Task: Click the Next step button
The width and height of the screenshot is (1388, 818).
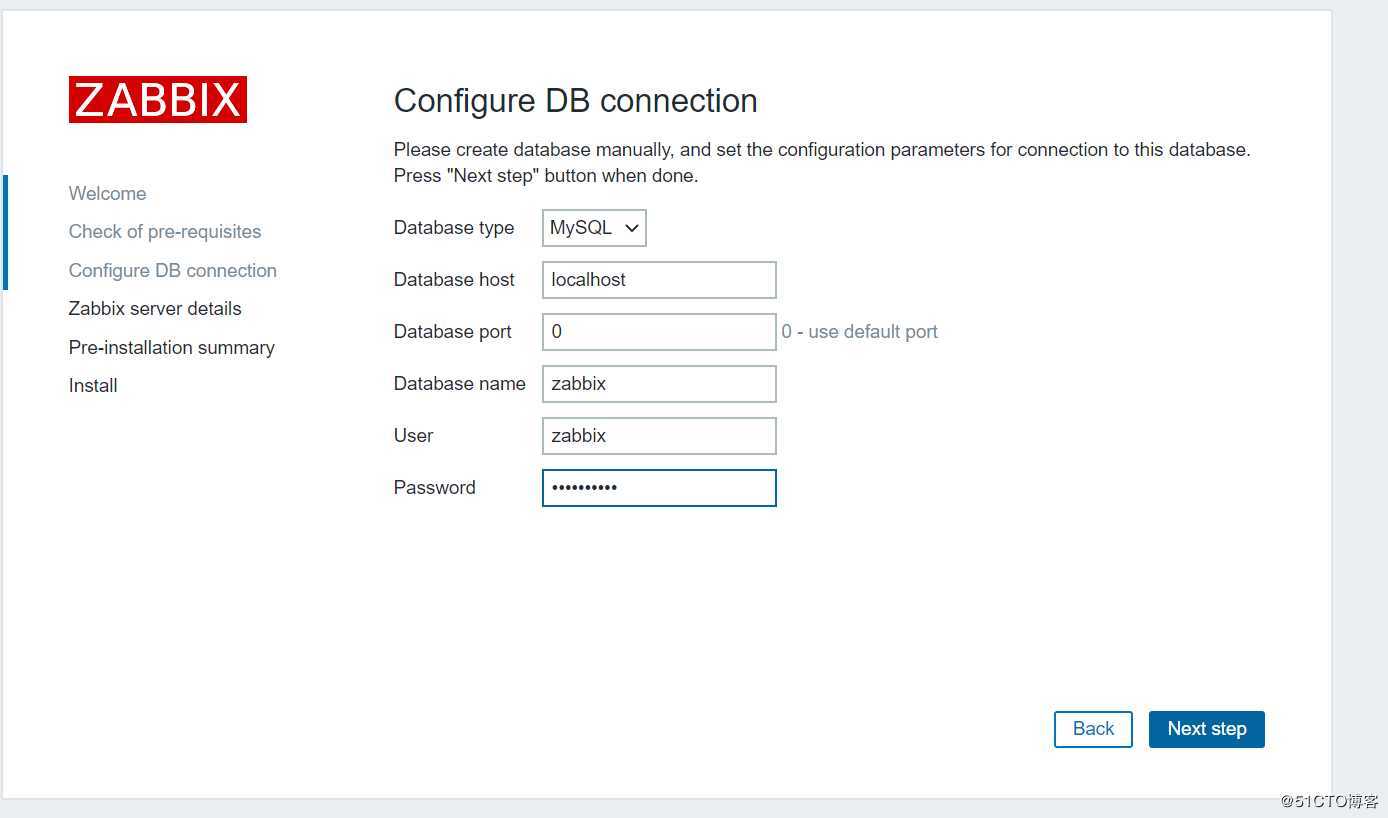Action: (1206, 729)
